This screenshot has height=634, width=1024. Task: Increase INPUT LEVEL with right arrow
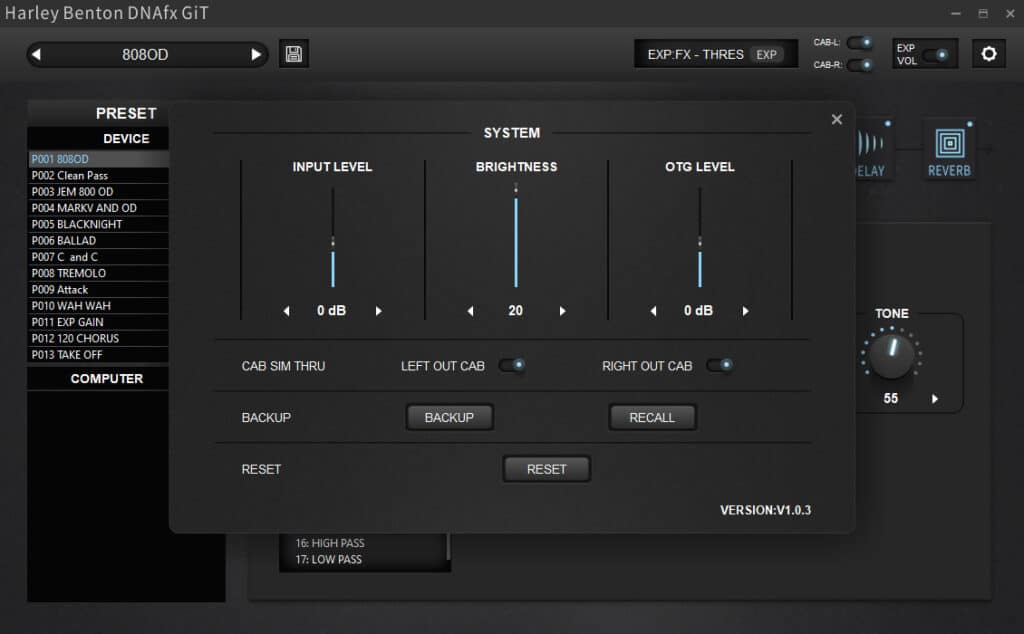pyautogui.click(x=378, y=311)
